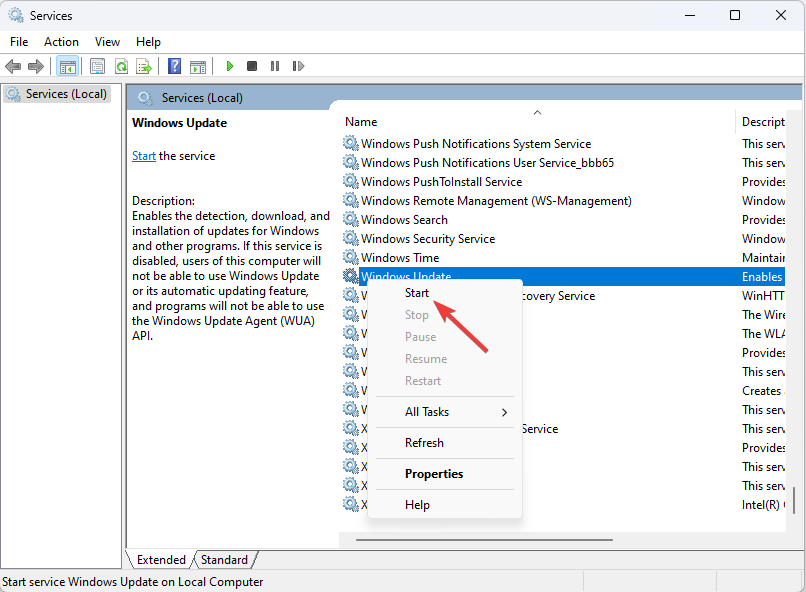Click the Back arrow toolbar icon

pyautogui.click(x=13, y=66)
